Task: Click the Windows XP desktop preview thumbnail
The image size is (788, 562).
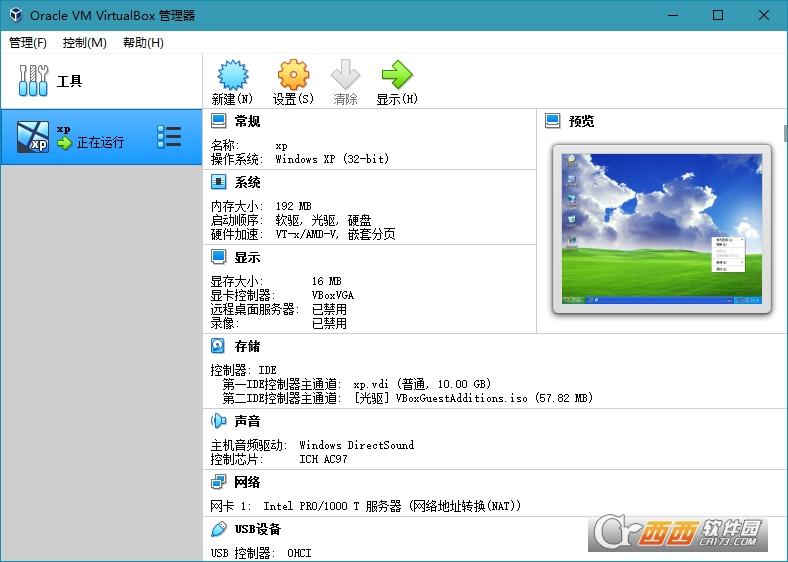Action: [x=662, y=229]
